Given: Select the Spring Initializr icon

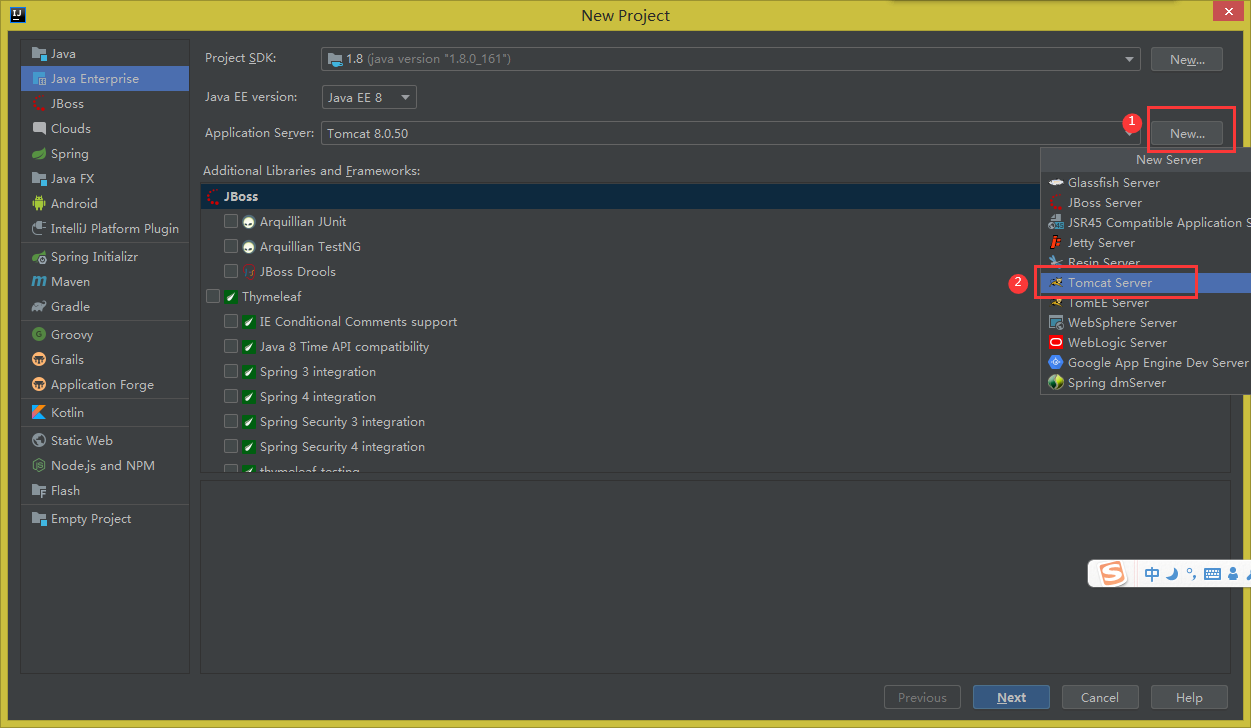Looking at the screenshot, I should coord(39,257).
